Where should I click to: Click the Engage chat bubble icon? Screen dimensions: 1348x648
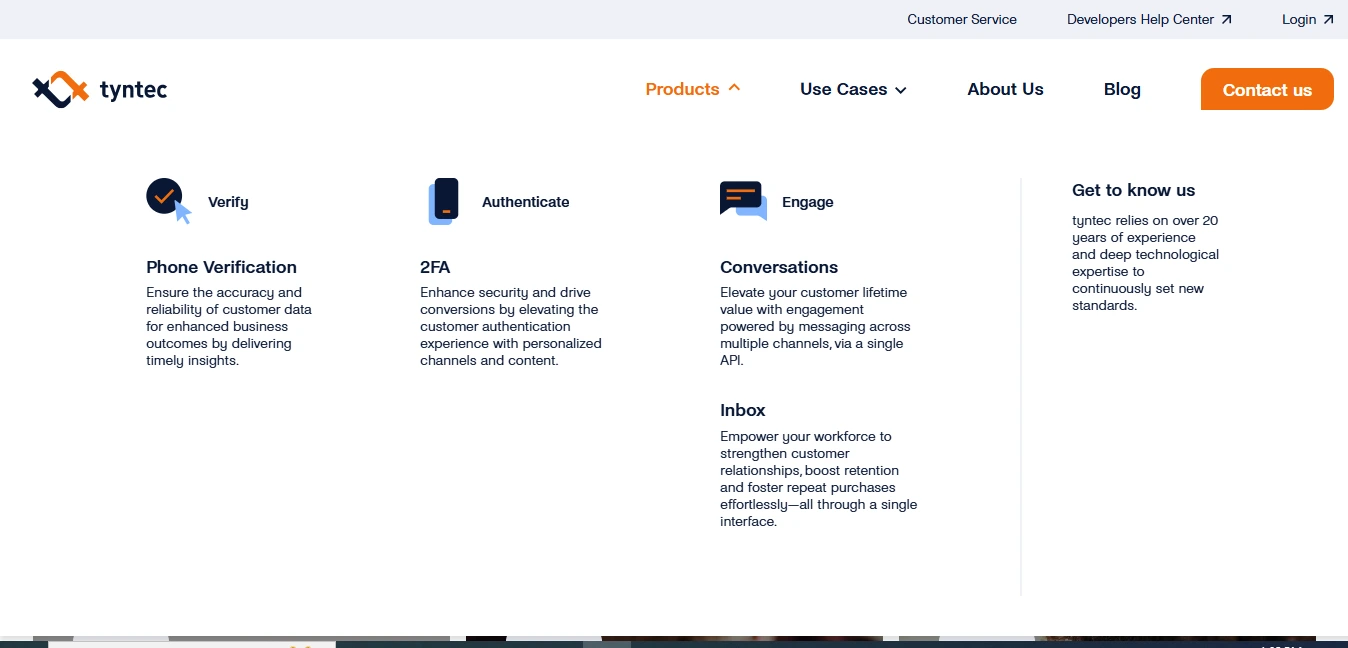(743, 201)
